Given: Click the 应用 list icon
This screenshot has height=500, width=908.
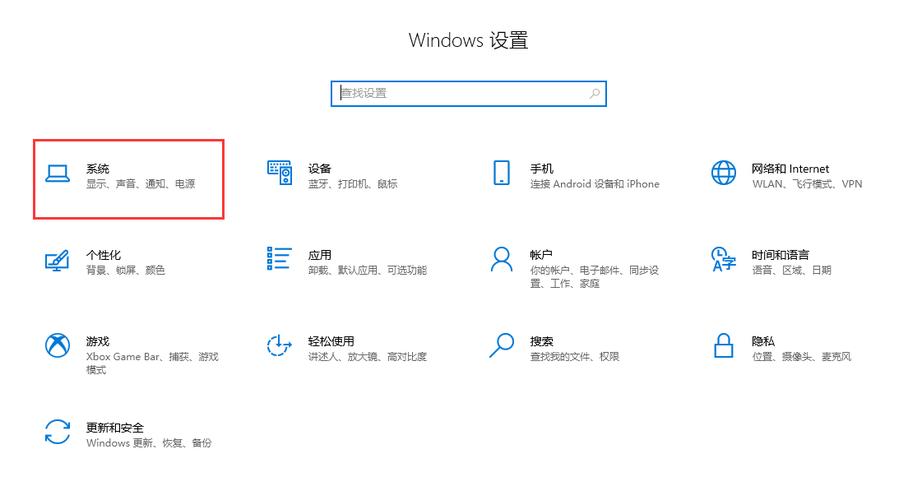Looking at the screenshot, I should [279, 258].
